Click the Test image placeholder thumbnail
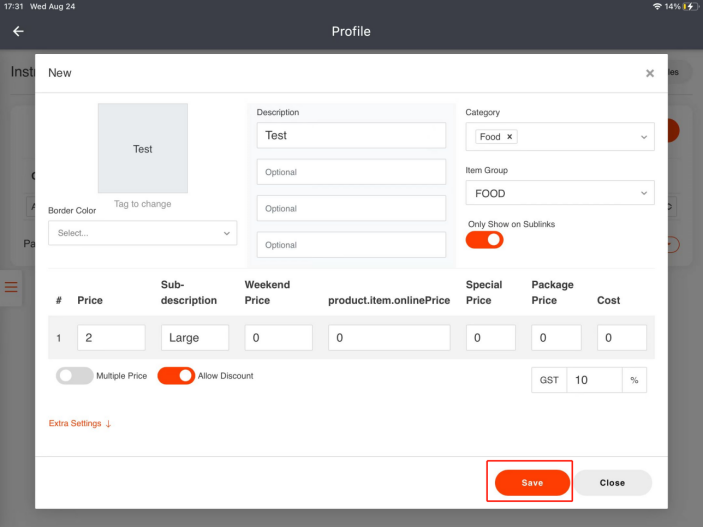This screenshot has width=703, height=527. click(143, 149)
